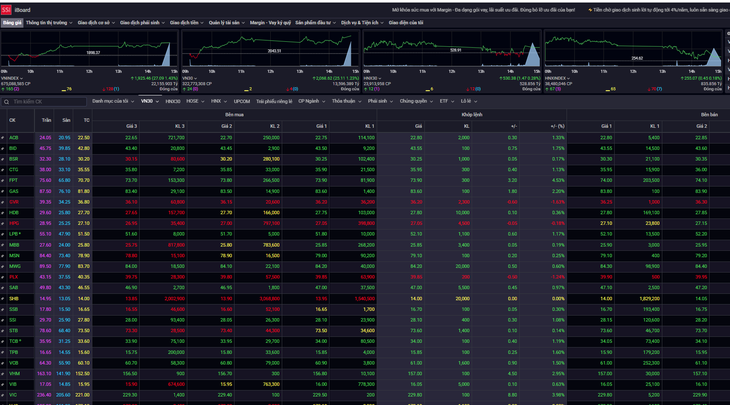Screen dimensions: 730x405
Task: Open the Margin - Vay ký quỹ menu
Action: pyautogui.click(x=270, y=22)
